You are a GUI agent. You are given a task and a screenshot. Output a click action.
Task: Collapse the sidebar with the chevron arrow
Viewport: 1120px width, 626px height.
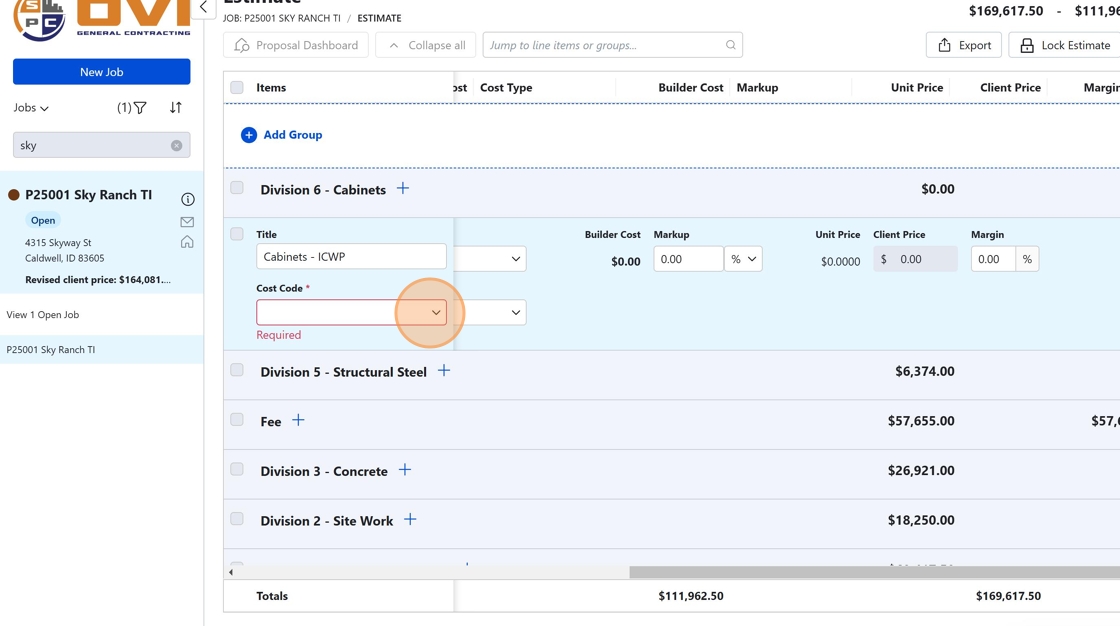tap(204, 8)
